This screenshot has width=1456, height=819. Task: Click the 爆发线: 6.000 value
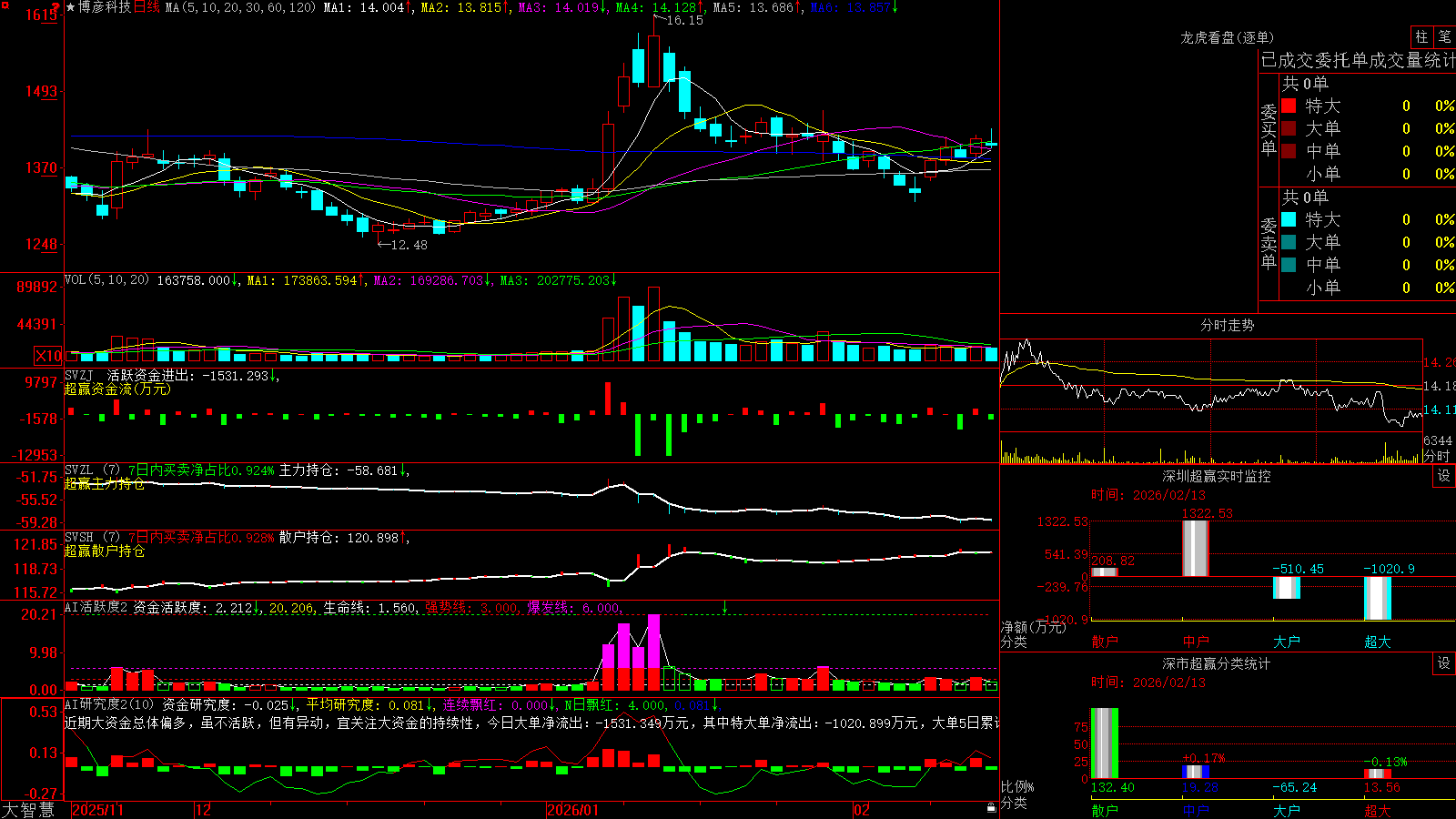[x=574, y=608]
